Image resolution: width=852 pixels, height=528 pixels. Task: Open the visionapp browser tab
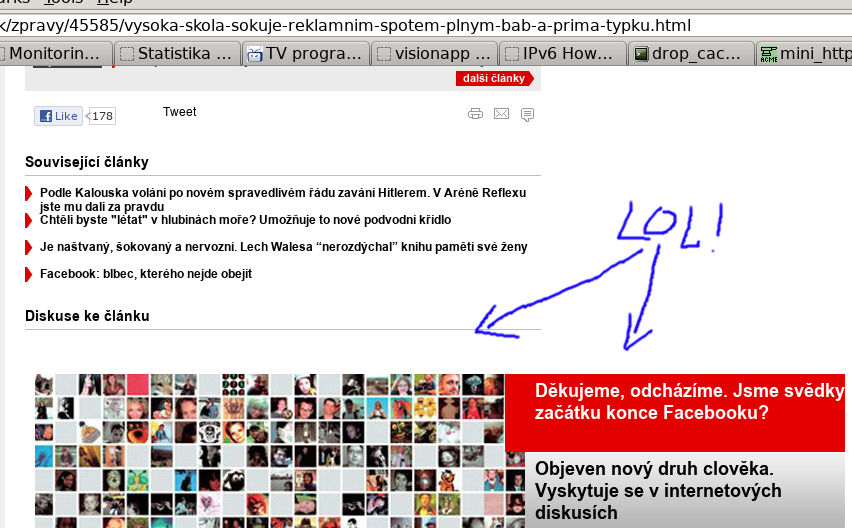(x=434, y=54)
